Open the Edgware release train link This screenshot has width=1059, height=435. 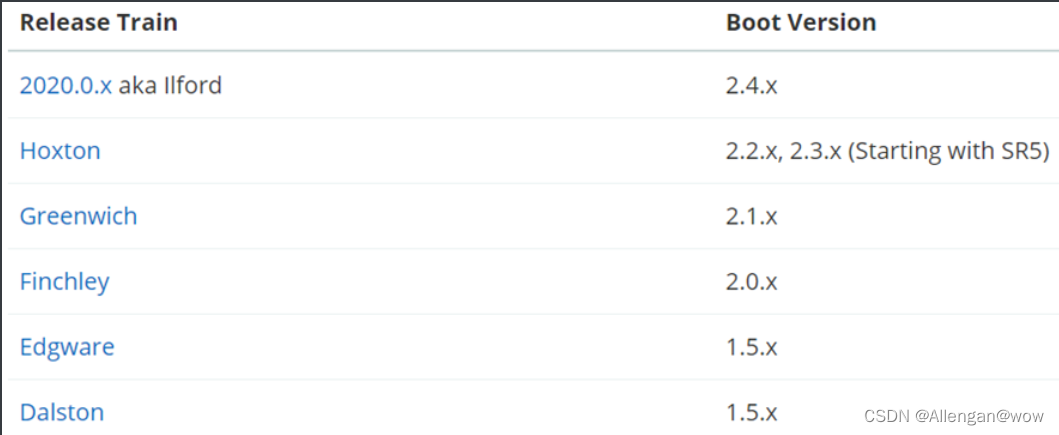67,347
